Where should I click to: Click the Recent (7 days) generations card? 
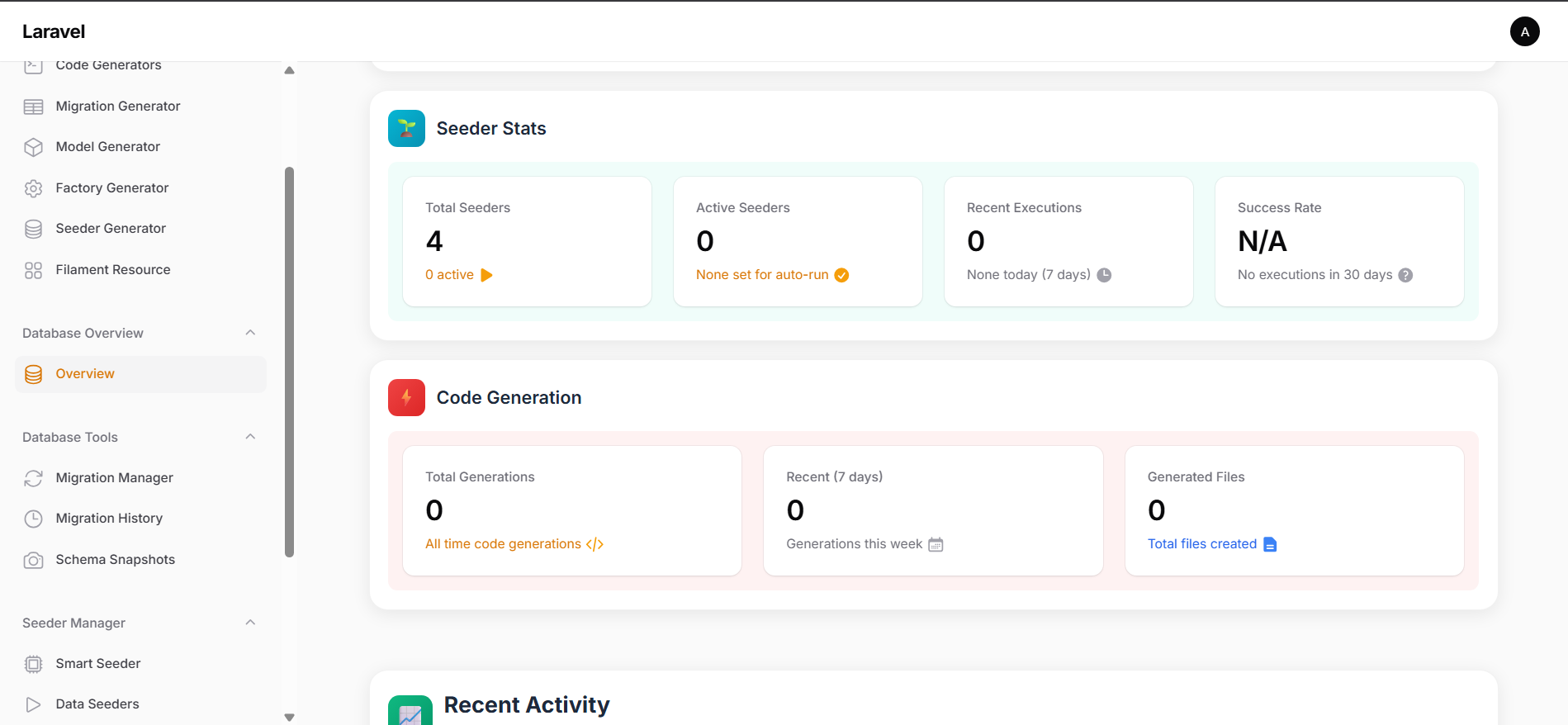933,510
